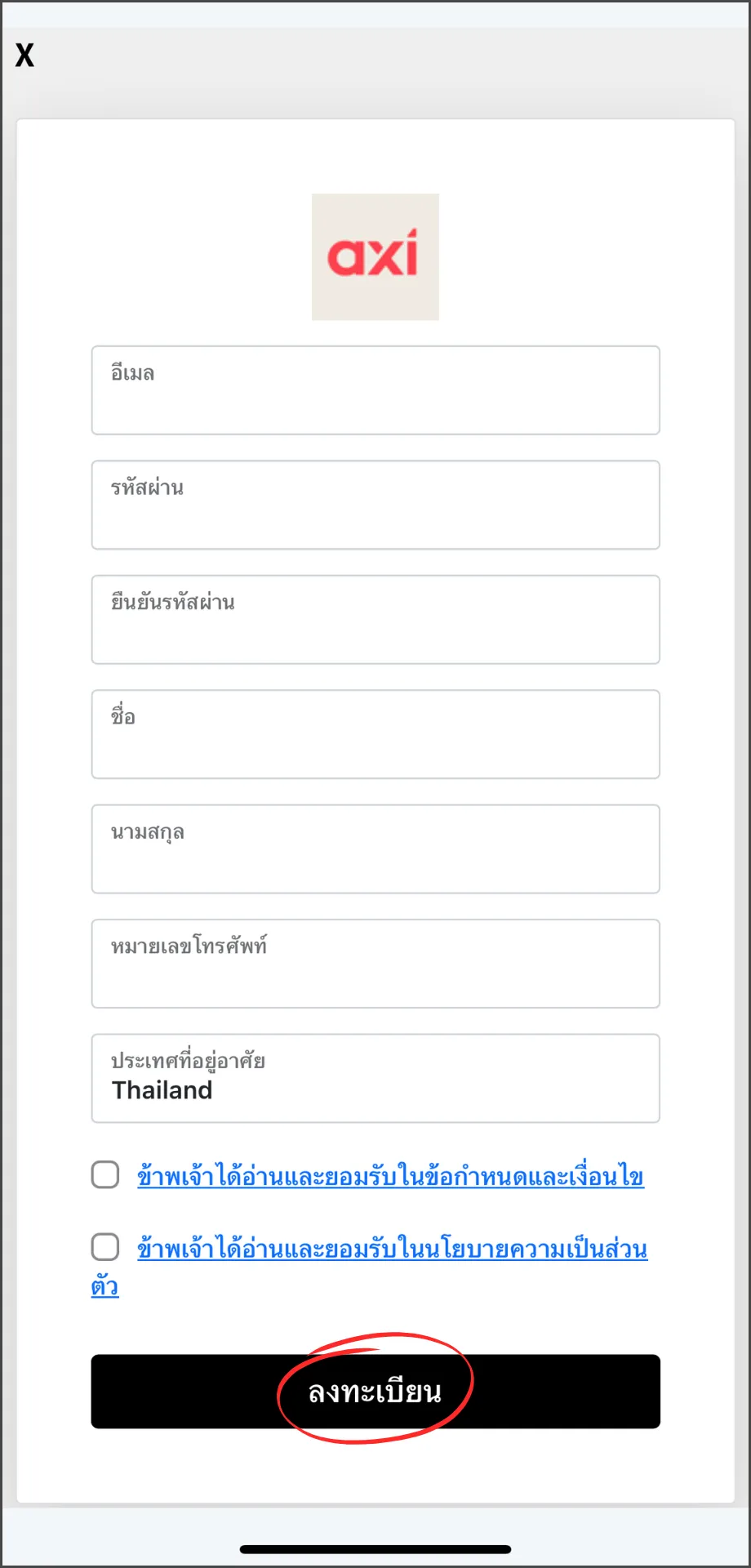Open the นโยบายความเป็นส่วนตัว privacy policy link
This screenshot has width=751, height=1568.
[393, 1249]
